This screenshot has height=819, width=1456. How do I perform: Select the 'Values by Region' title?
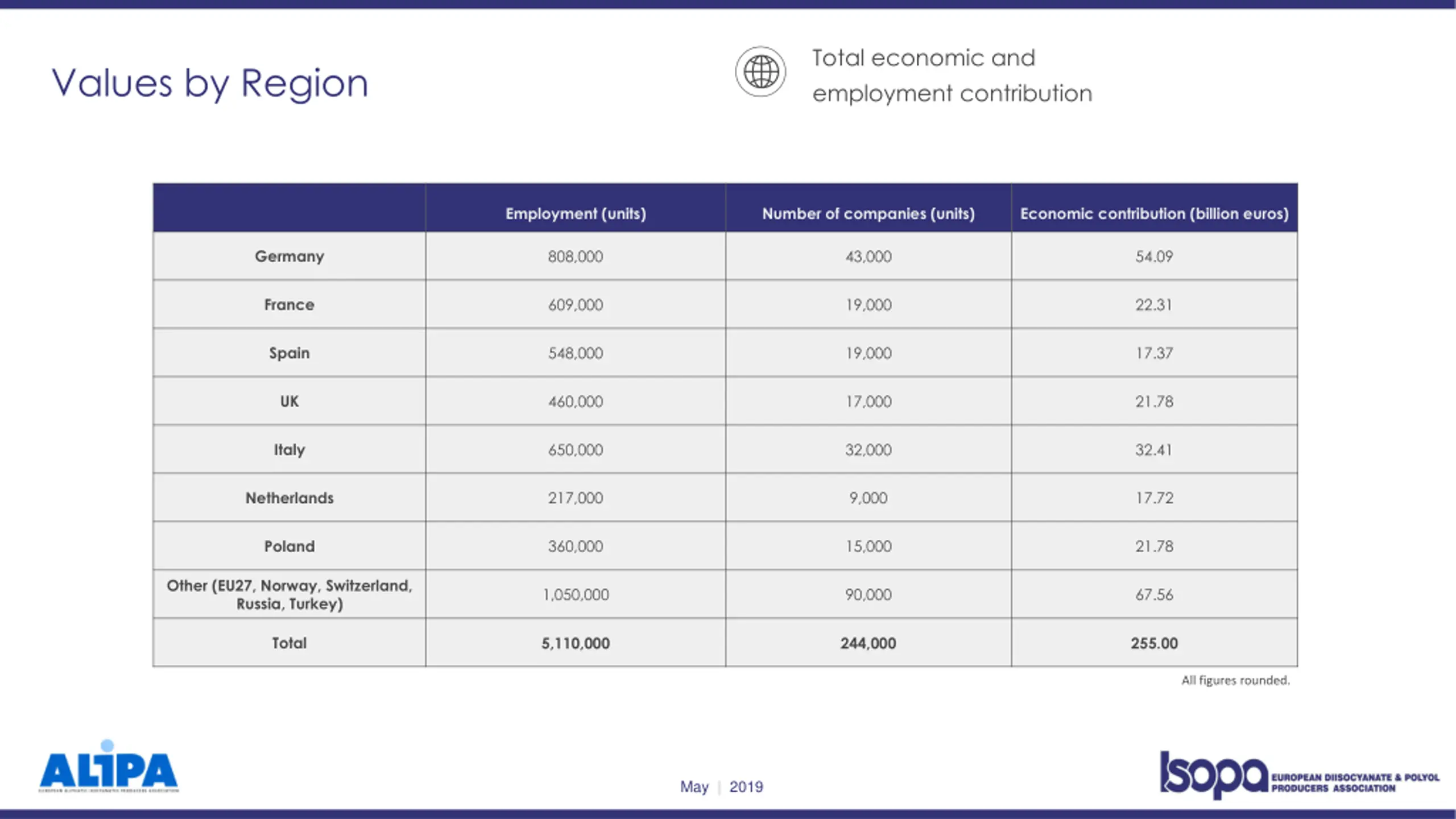click(210, 84)
